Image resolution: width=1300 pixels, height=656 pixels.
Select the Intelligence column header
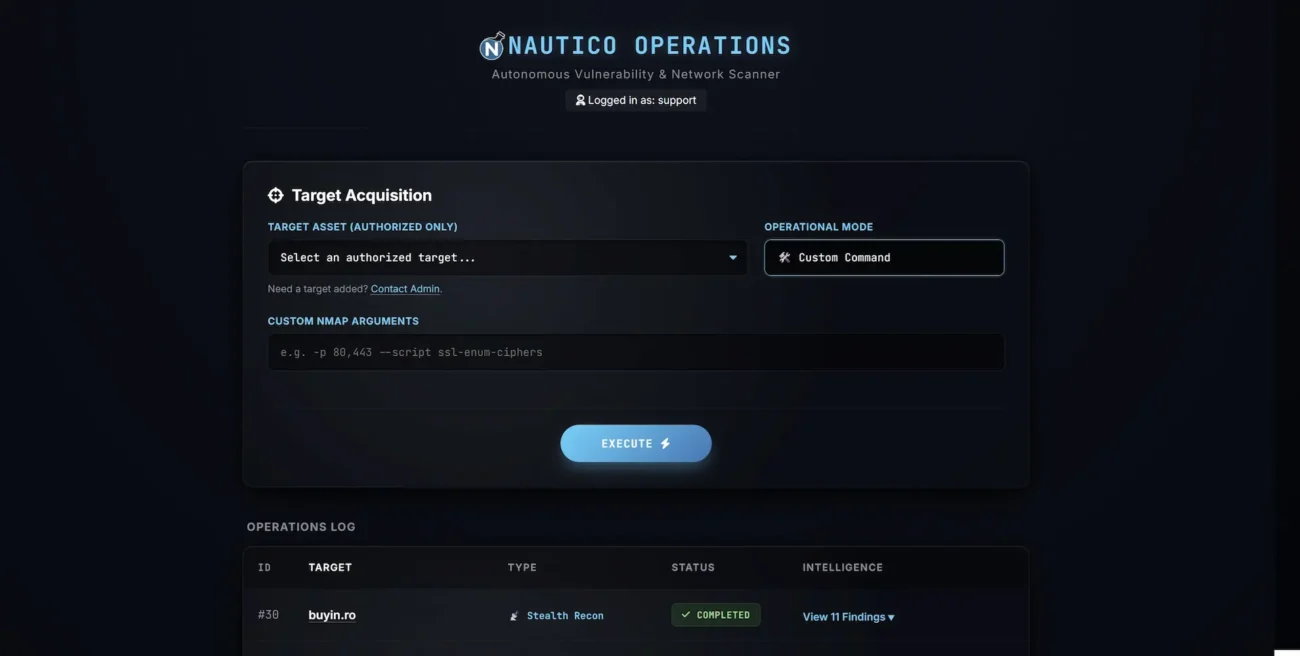(x=842, y=567)
